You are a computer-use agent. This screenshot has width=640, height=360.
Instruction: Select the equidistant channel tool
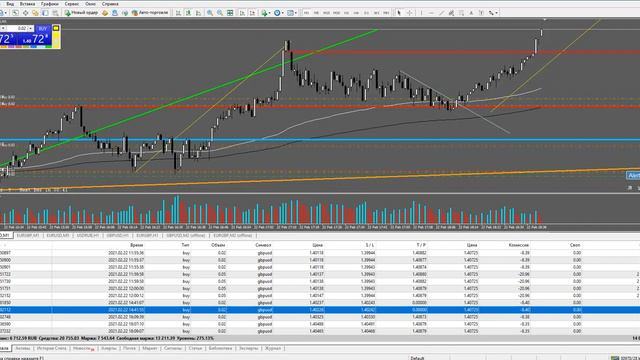pyautogui.click(x=451, y=13)
